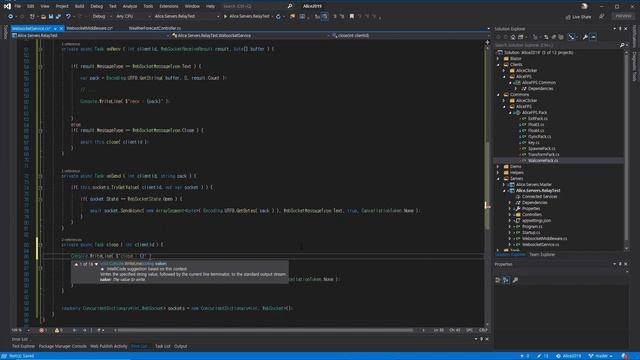Screen dimensions: 640x360
Task: Click the Alice2019 repository in status bar
Action: coord(568,356)
